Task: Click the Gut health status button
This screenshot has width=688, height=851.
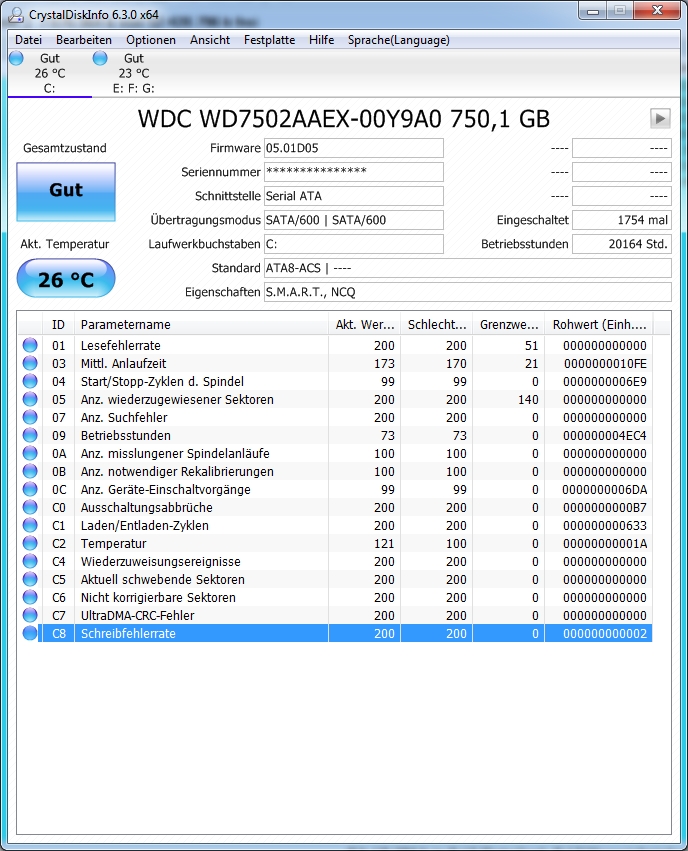Action: point(66,192)
